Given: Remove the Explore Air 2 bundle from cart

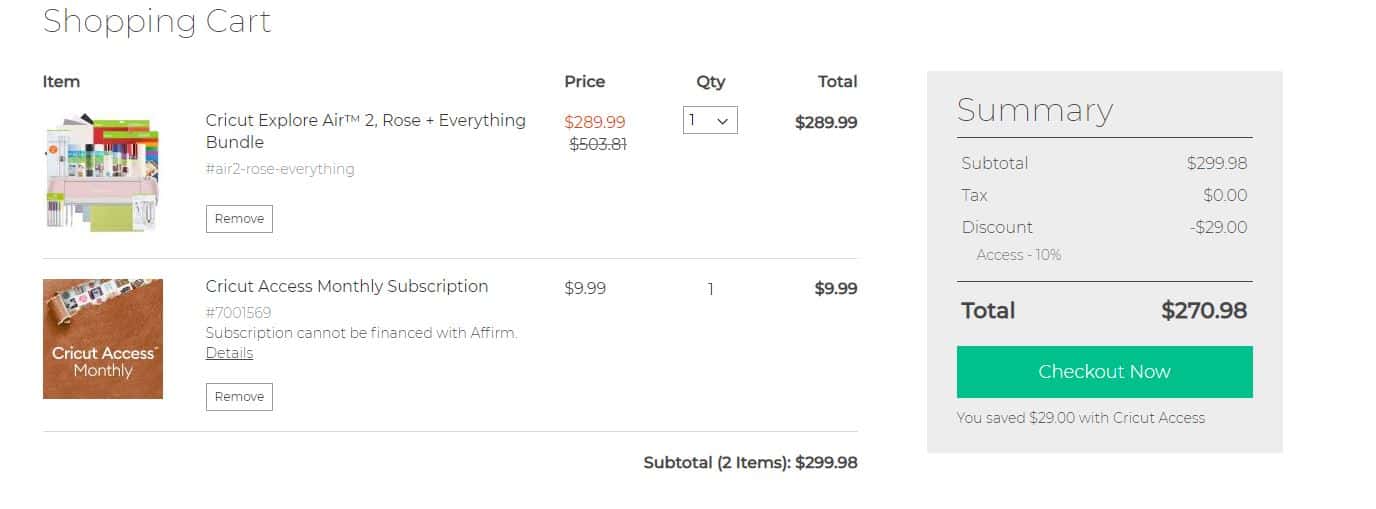Looking at the screenshot, I should [239, 219].
